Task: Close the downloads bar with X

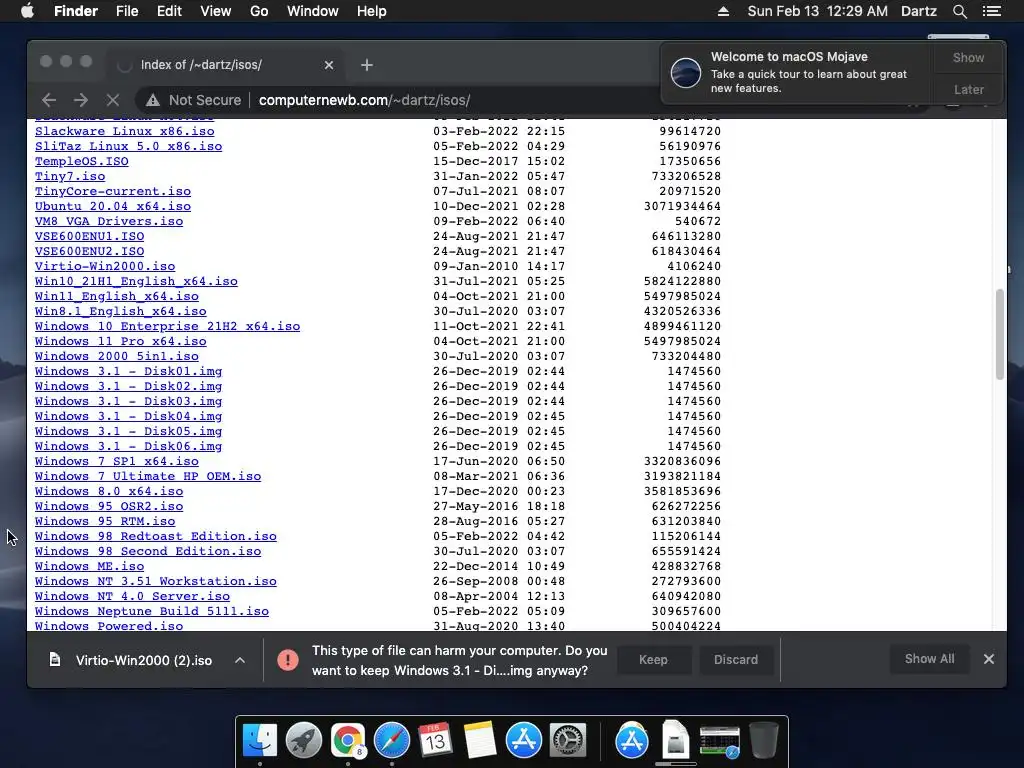Action: [989, 659]
